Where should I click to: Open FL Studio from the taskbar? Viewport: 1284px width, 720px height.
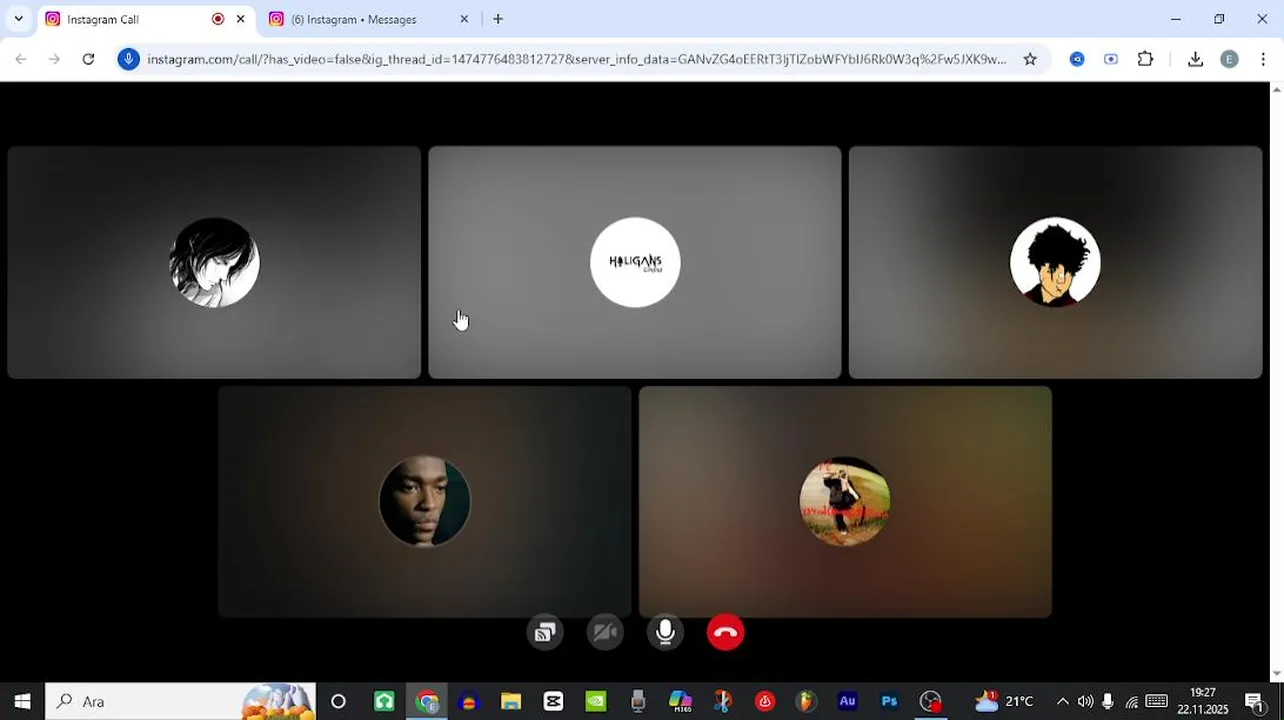805,701
